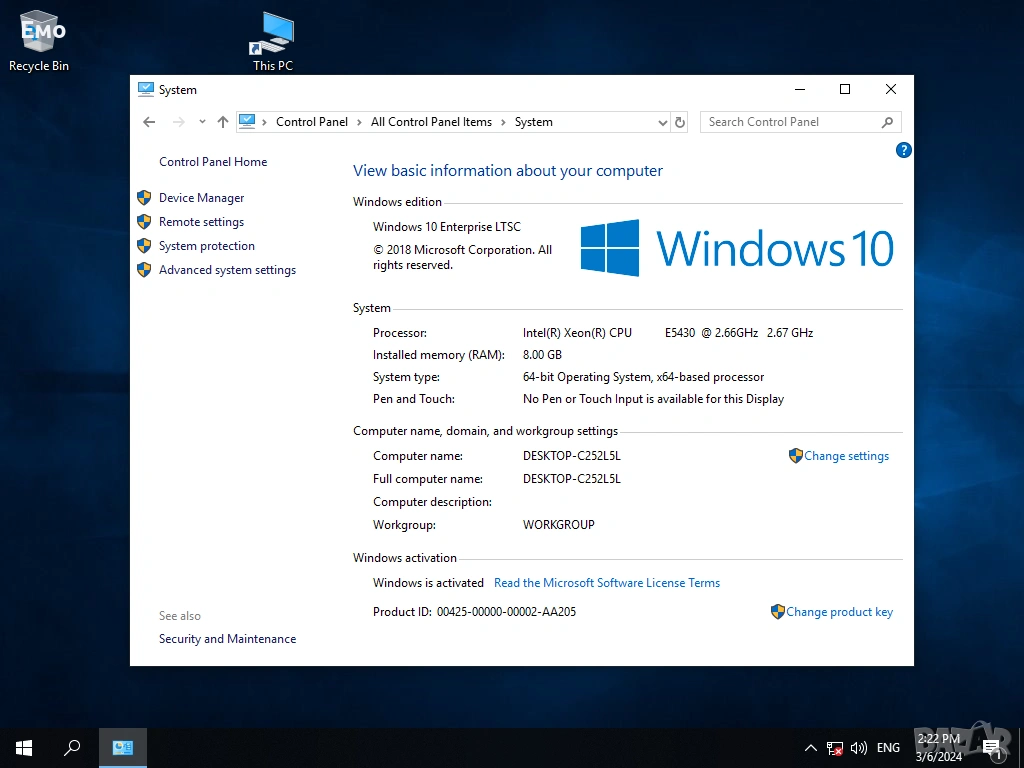1024x768 pixels.
Task: Click the up arrow navigation button
Action: click(223, 122)
